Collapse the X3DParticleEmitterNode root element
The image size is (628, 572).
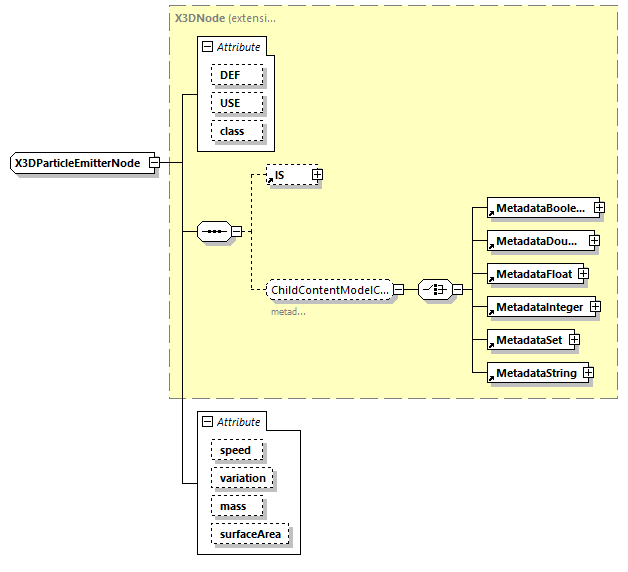155,162
